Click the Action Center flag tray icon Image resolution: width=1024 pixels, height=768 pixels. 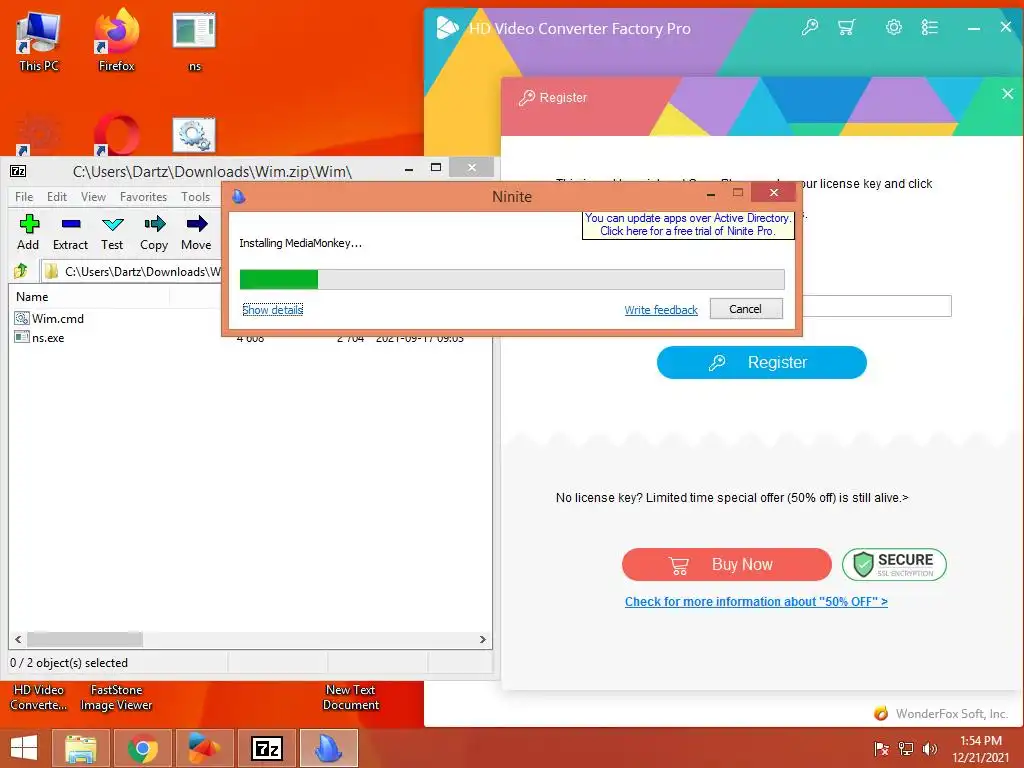click(882, 749)
